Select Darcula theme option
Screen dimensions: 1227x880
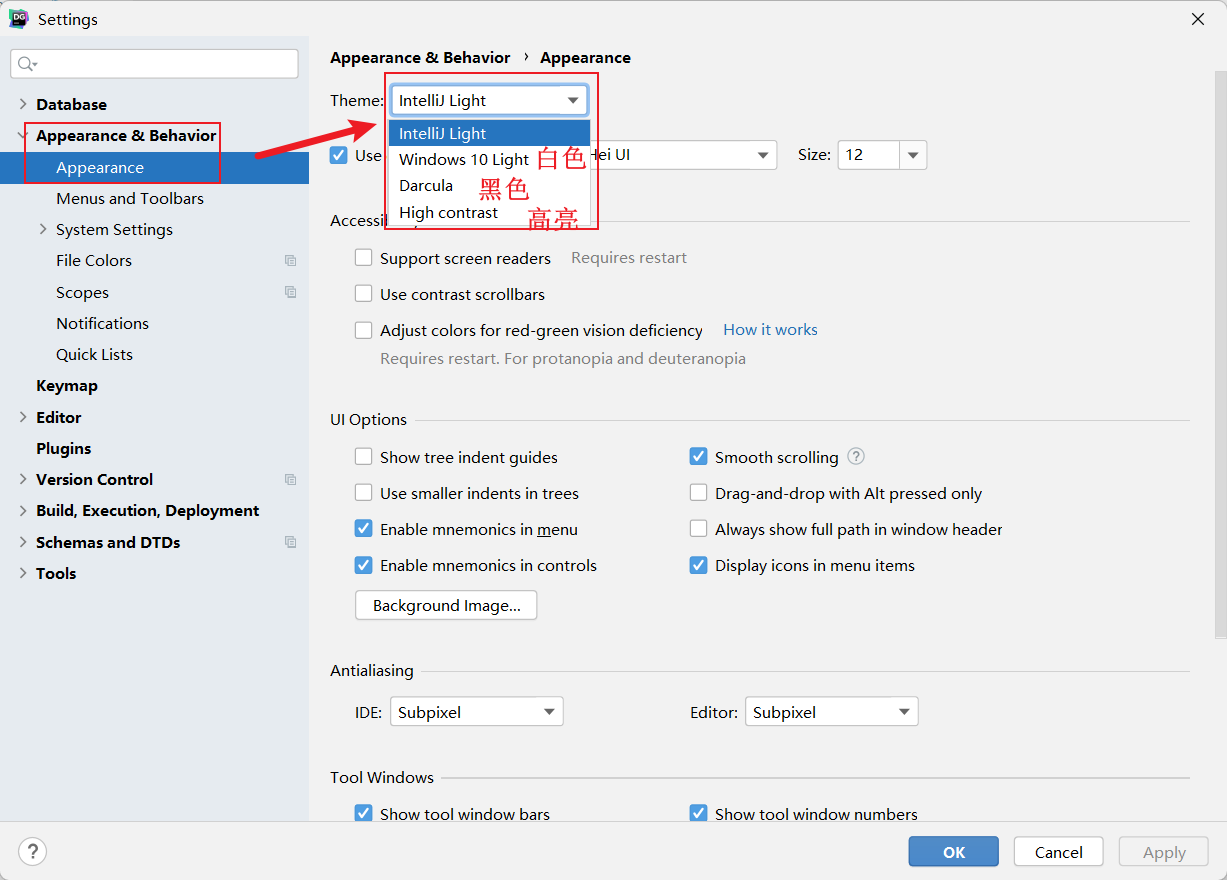489,185
